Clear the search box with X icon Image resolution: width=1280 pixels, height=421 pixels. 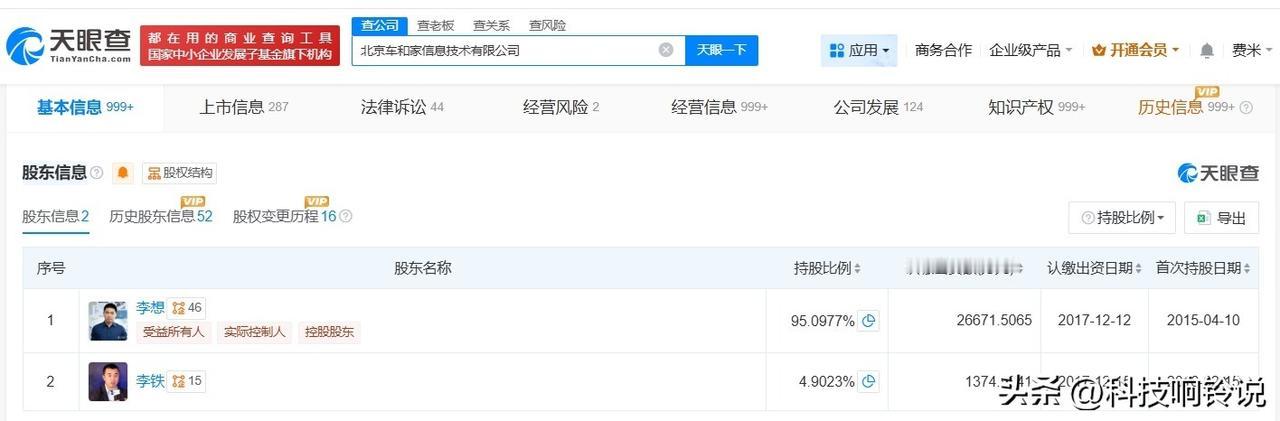(x=666, y=50)
